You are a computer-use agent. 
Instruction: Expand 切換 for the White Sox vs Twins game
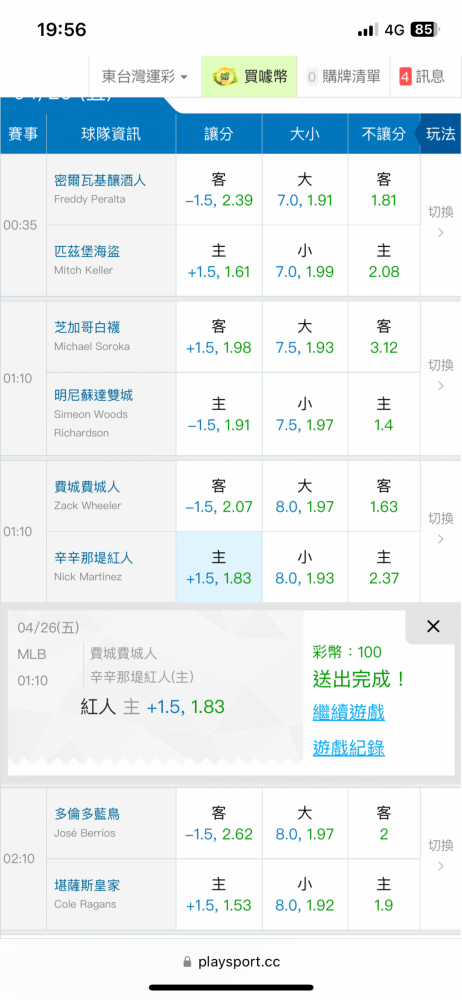coord(440,376)
